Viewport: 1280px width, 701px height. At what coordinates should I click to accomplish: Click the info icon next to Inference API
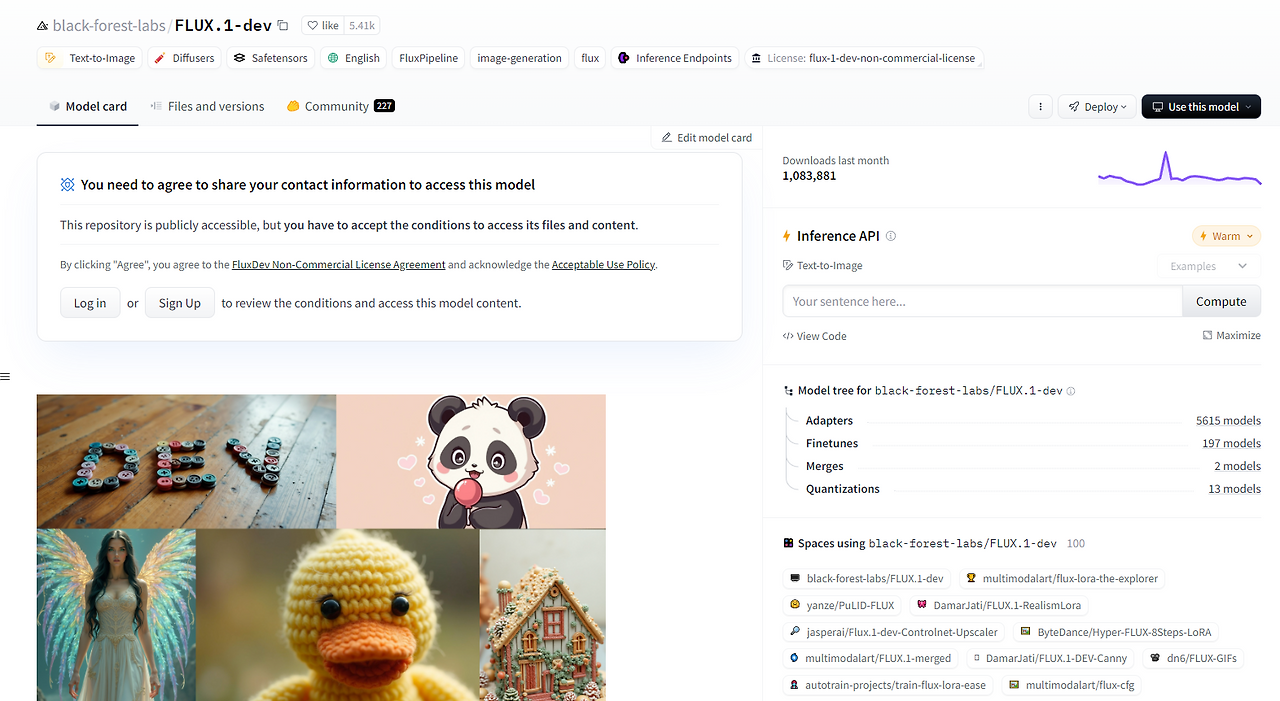coord(891,236)
